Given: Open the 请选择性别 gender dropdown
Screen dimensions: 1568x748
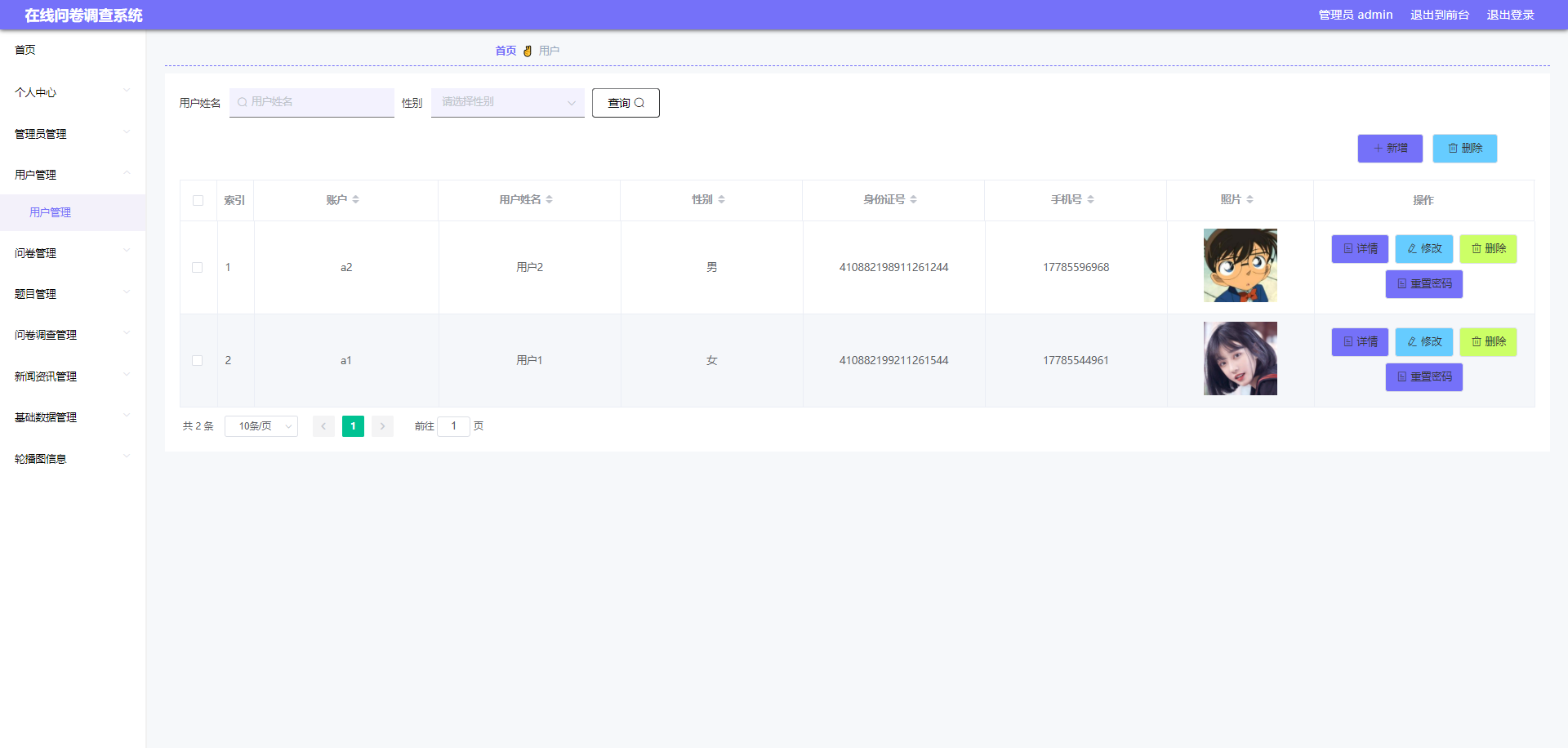Looking at the screenshot, I should coord(507,102).
